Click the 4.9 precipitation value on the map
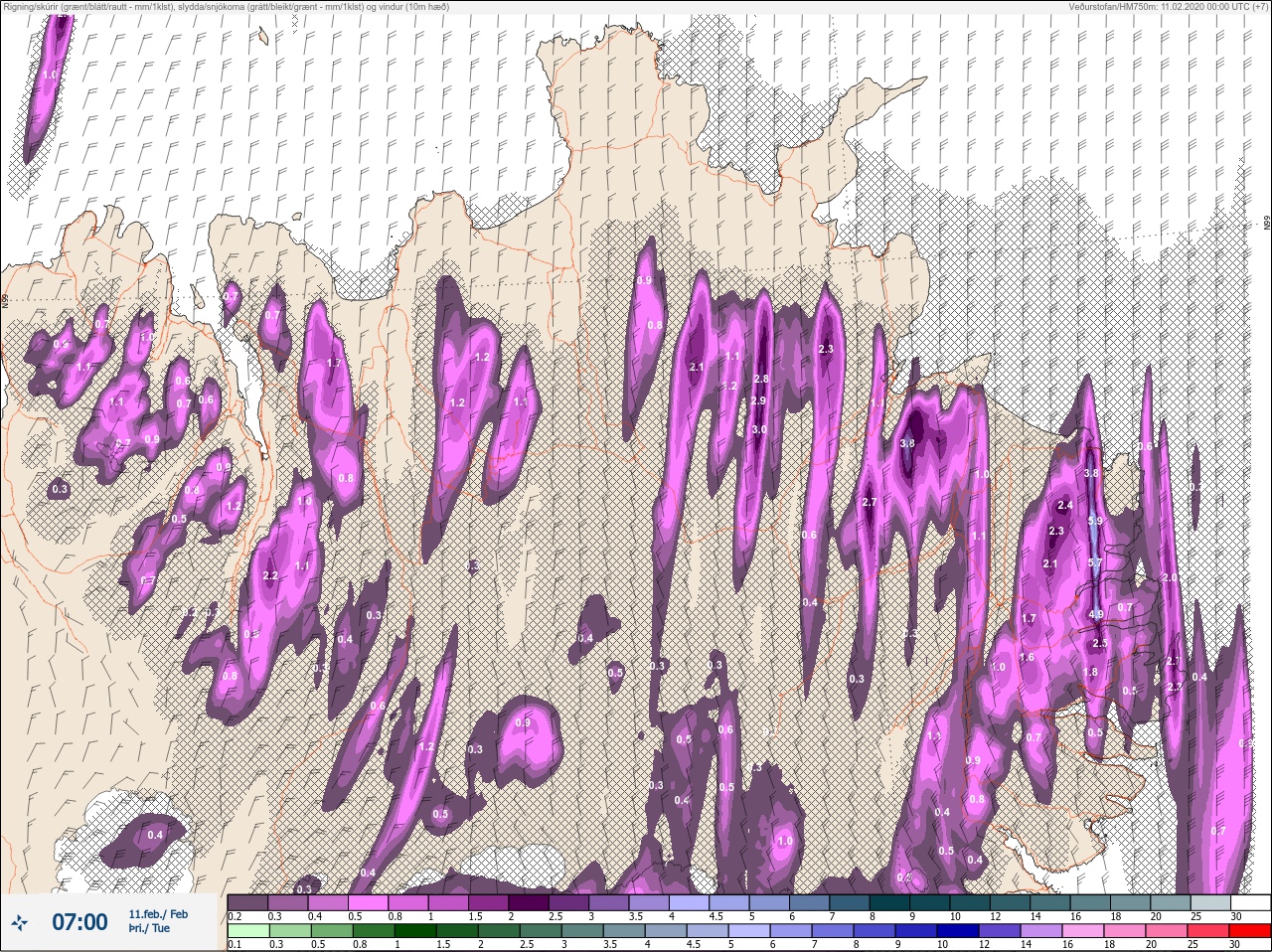Screen dimensions: 1272x952 point(1096,614)
